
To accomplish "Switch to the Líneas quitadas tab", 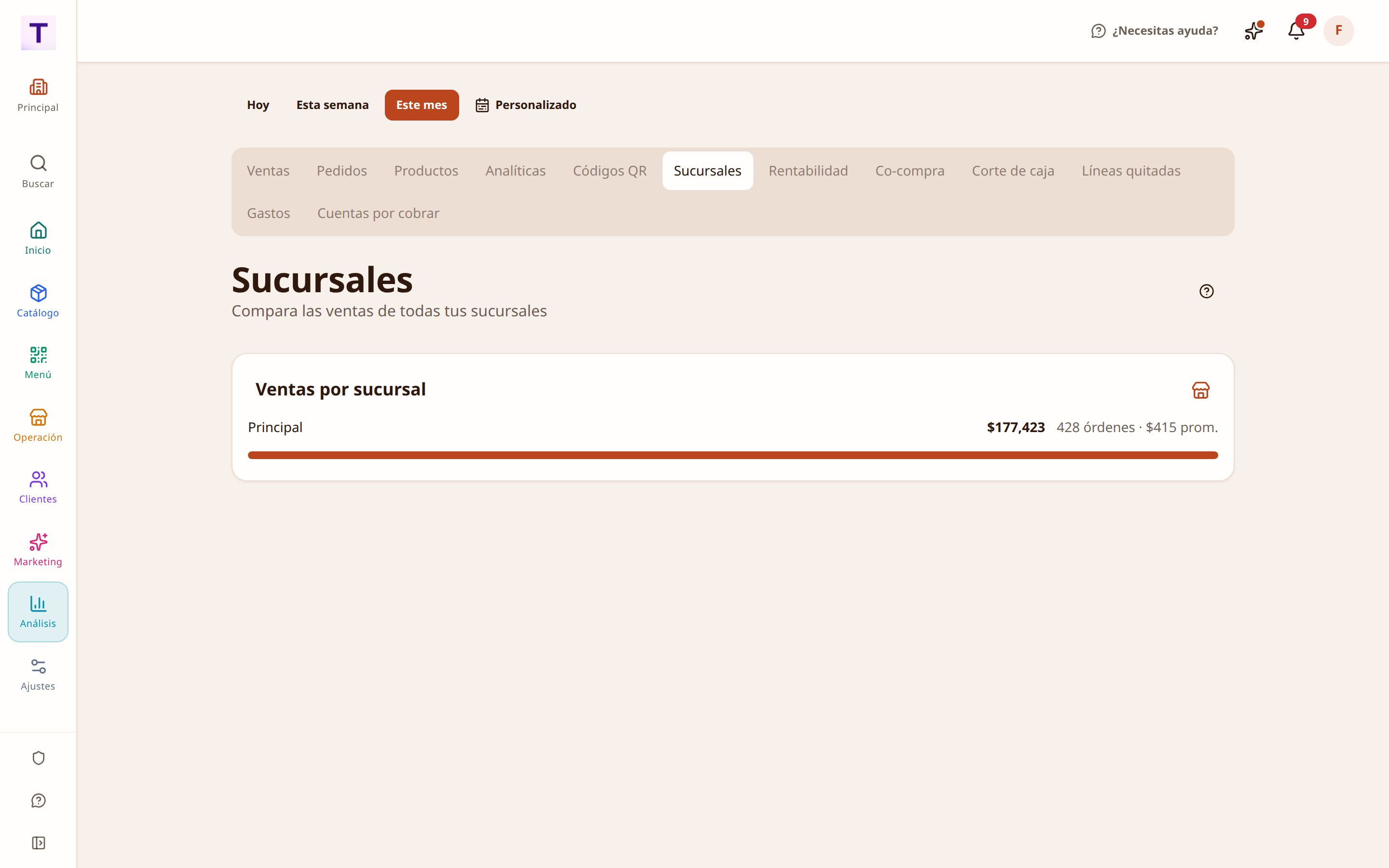I will 1130,171.
